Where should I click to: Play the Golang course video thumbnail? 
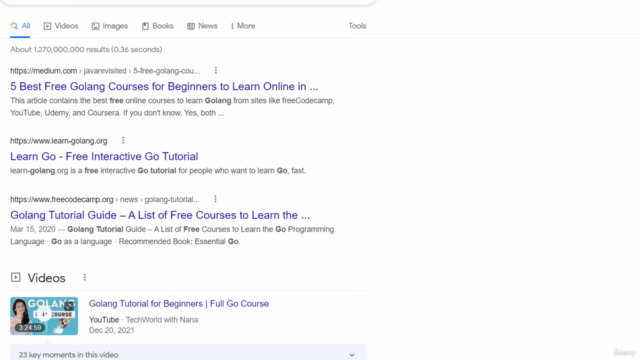[x=44, y=316]
